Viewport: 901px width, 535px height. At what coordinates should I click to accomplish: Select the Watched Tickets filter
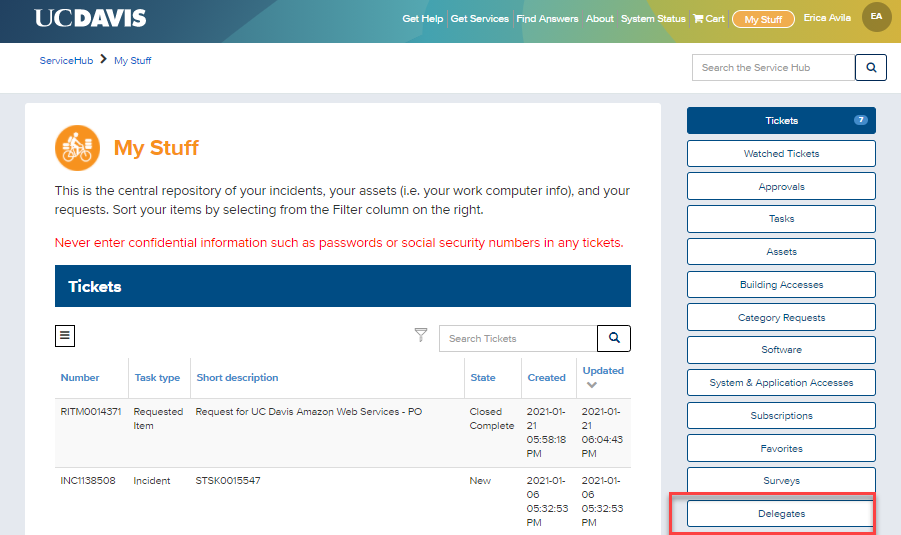coord(781,154)
